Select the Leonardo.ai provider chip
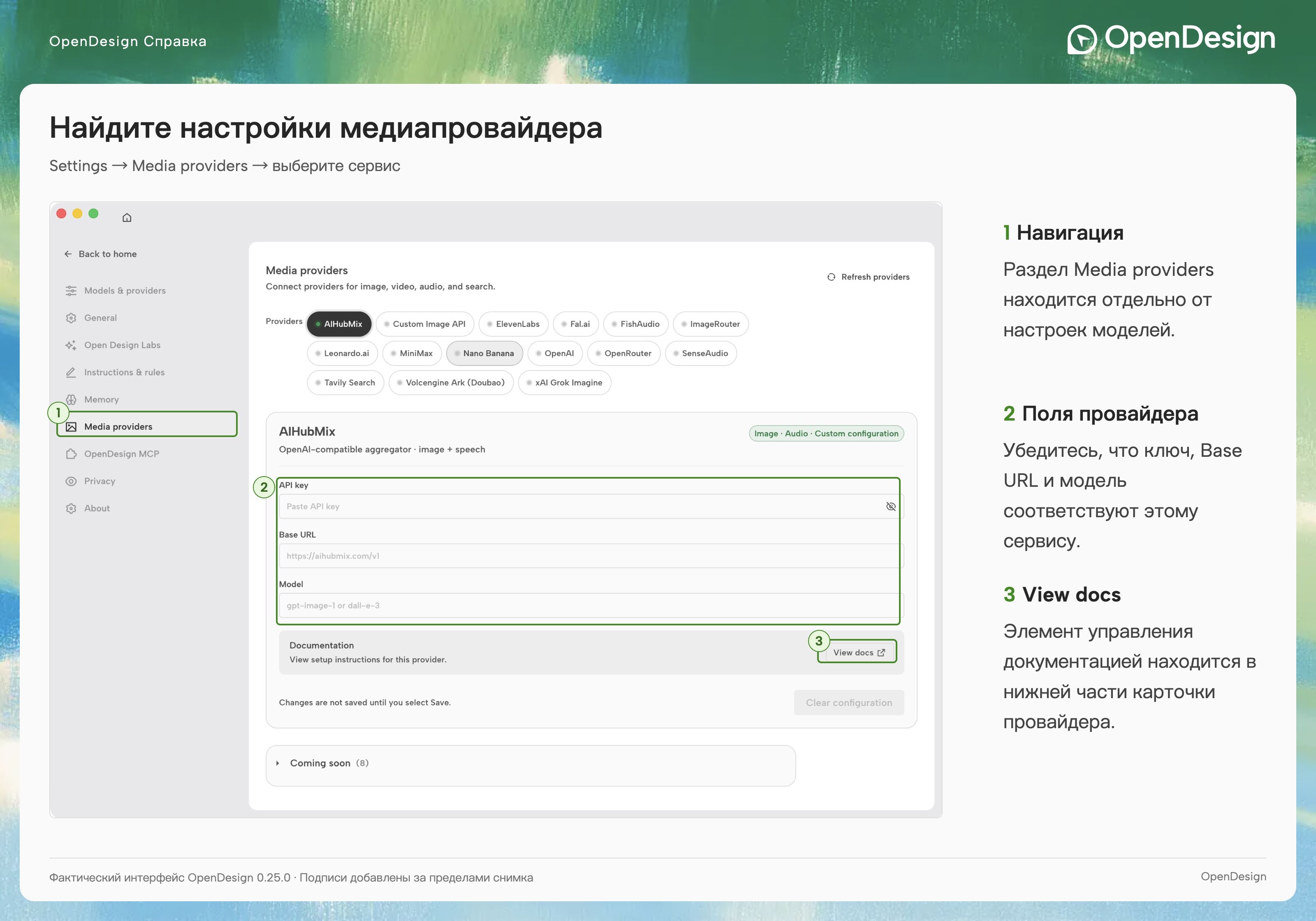 click(342, 353)
